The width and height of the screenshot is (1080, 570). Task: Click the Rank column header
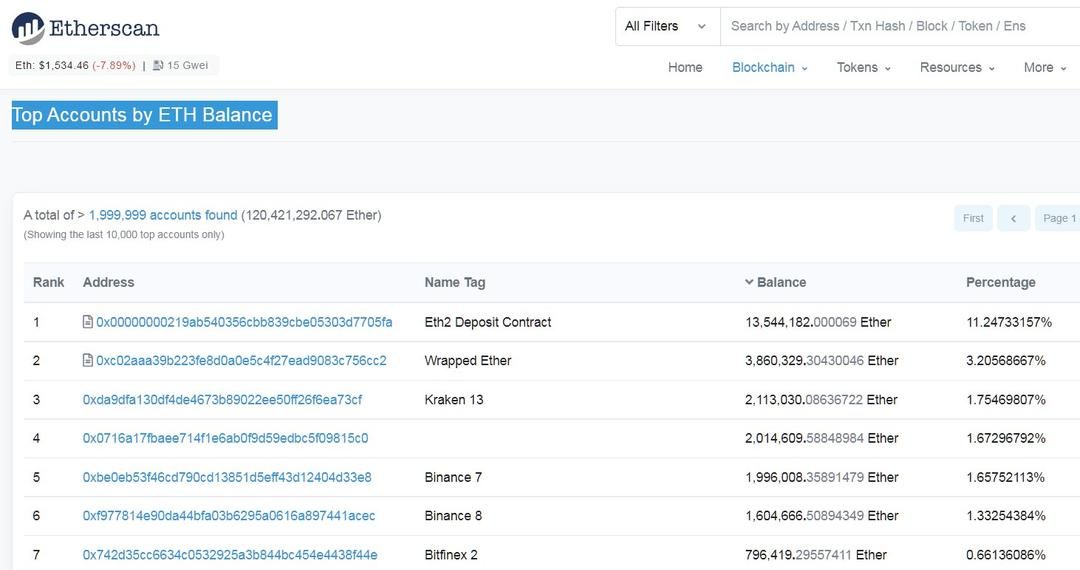(48, 282)
